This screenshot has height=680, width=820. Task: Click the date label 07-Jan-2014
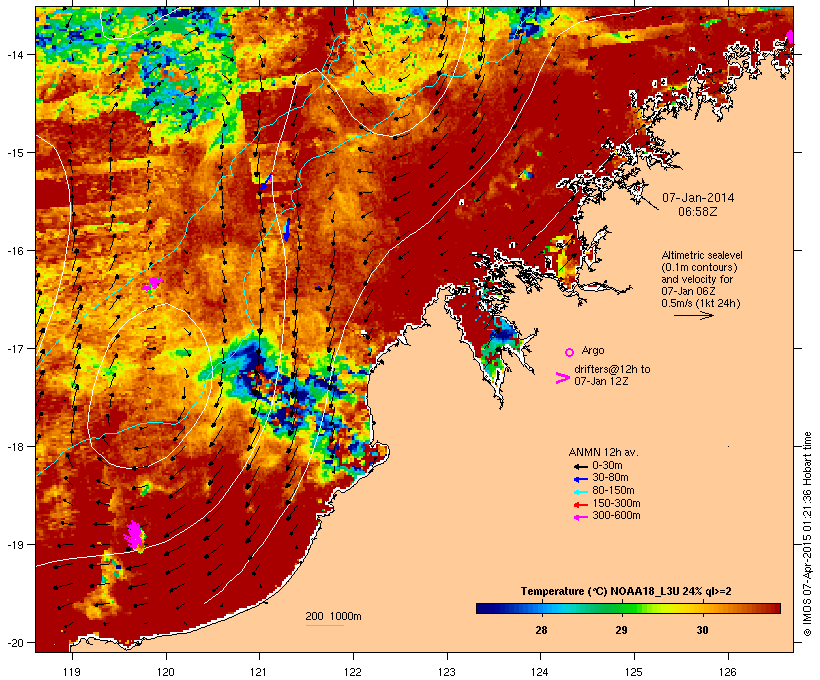coord(698,198)
